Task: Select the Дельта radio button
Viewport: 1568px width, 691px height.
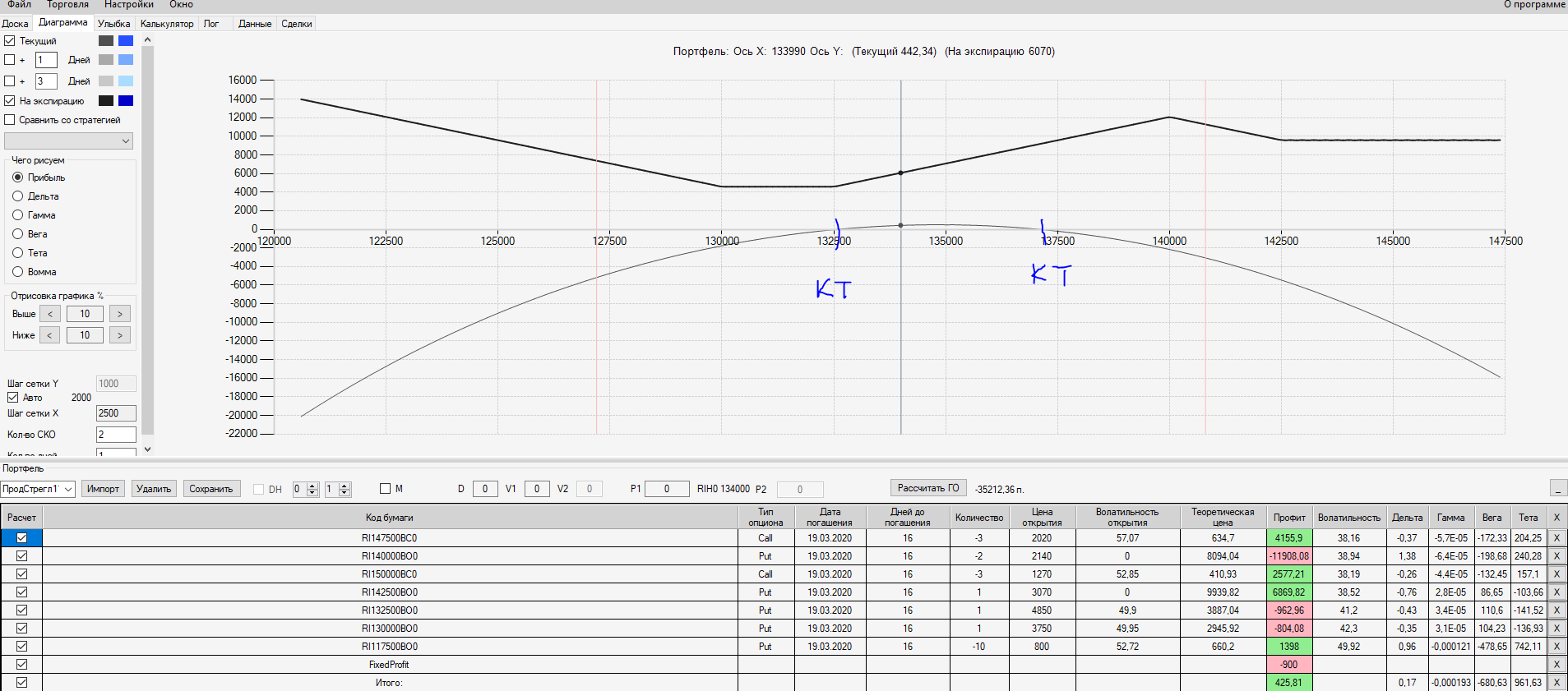Action: pos(17,196)
